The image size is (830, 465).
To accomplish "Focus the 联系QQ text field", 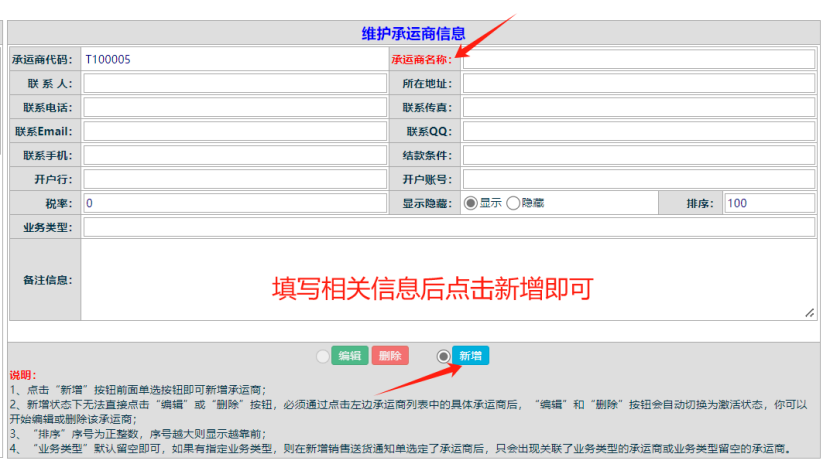I will pos(638,131).
